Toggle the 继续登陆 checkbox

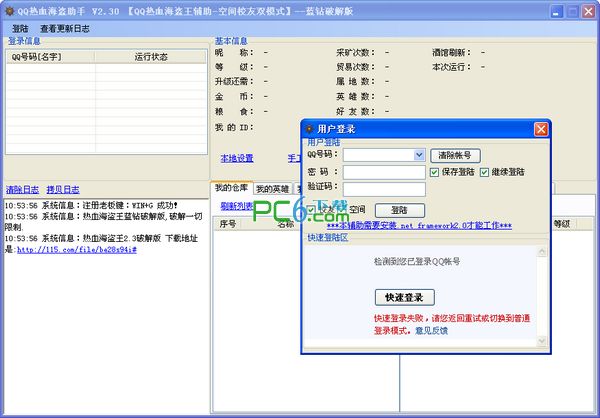click(484, 172)
